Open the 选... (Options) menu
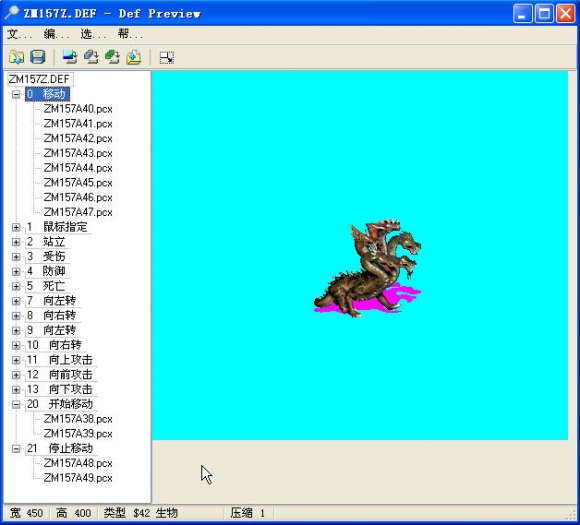580x525 pixels. click(x=93, y=34)
